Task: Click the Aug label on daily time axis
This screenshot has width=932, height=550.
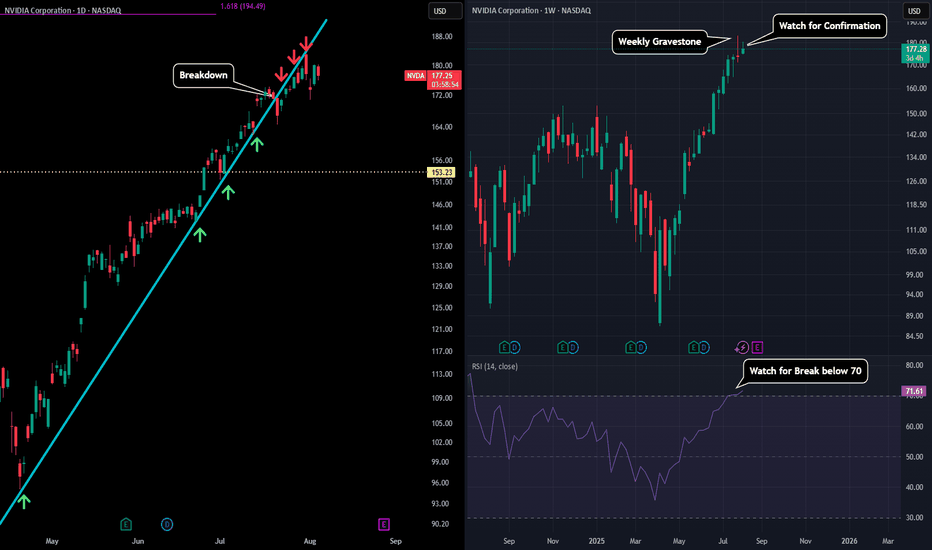Action: 310,541
